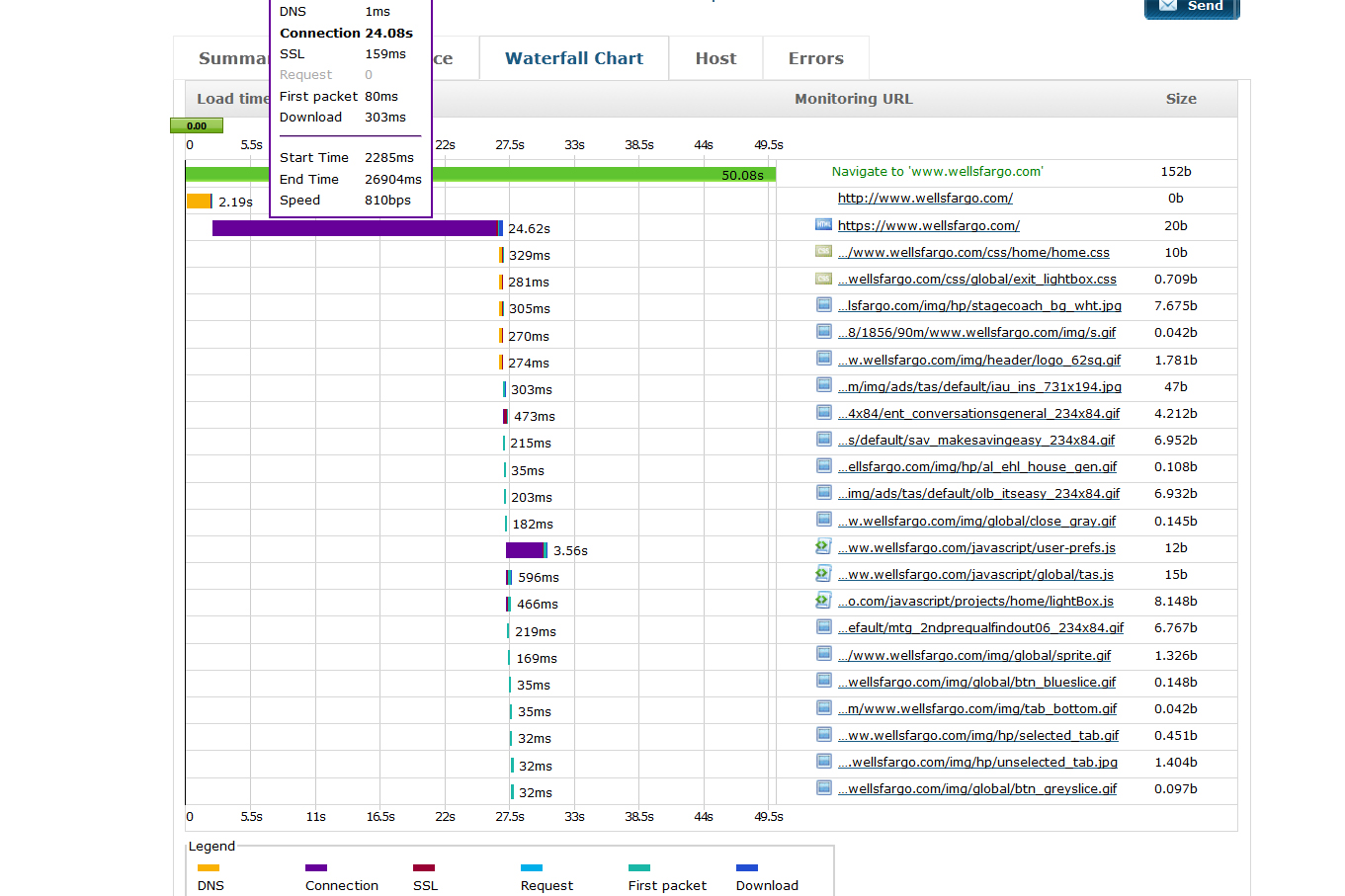This screenshot has height=896, width=1345.
Task: Open the logo_62sq.gif link
Action: (979, 361)
